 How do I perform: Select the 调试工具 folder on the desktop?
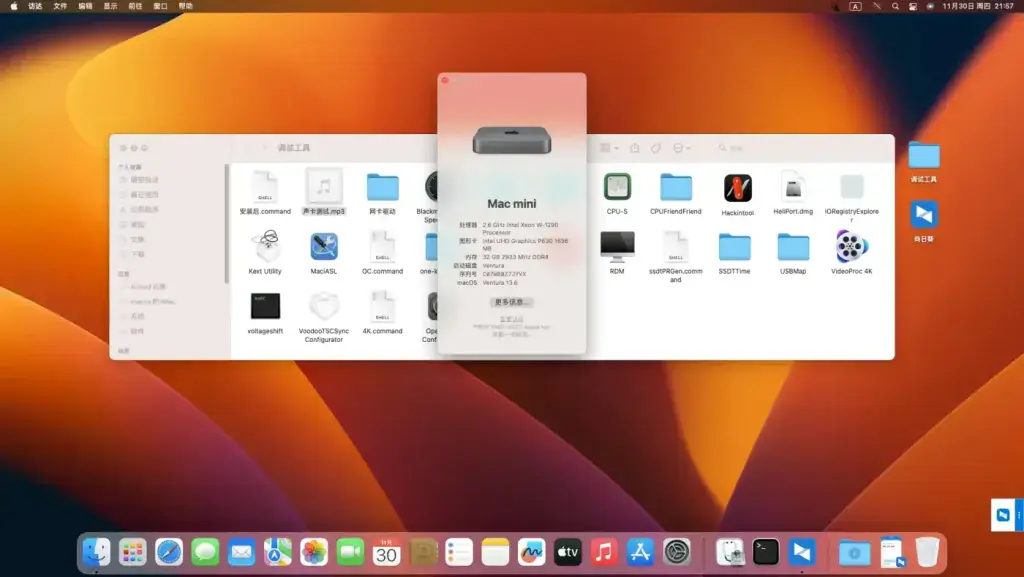924,156
